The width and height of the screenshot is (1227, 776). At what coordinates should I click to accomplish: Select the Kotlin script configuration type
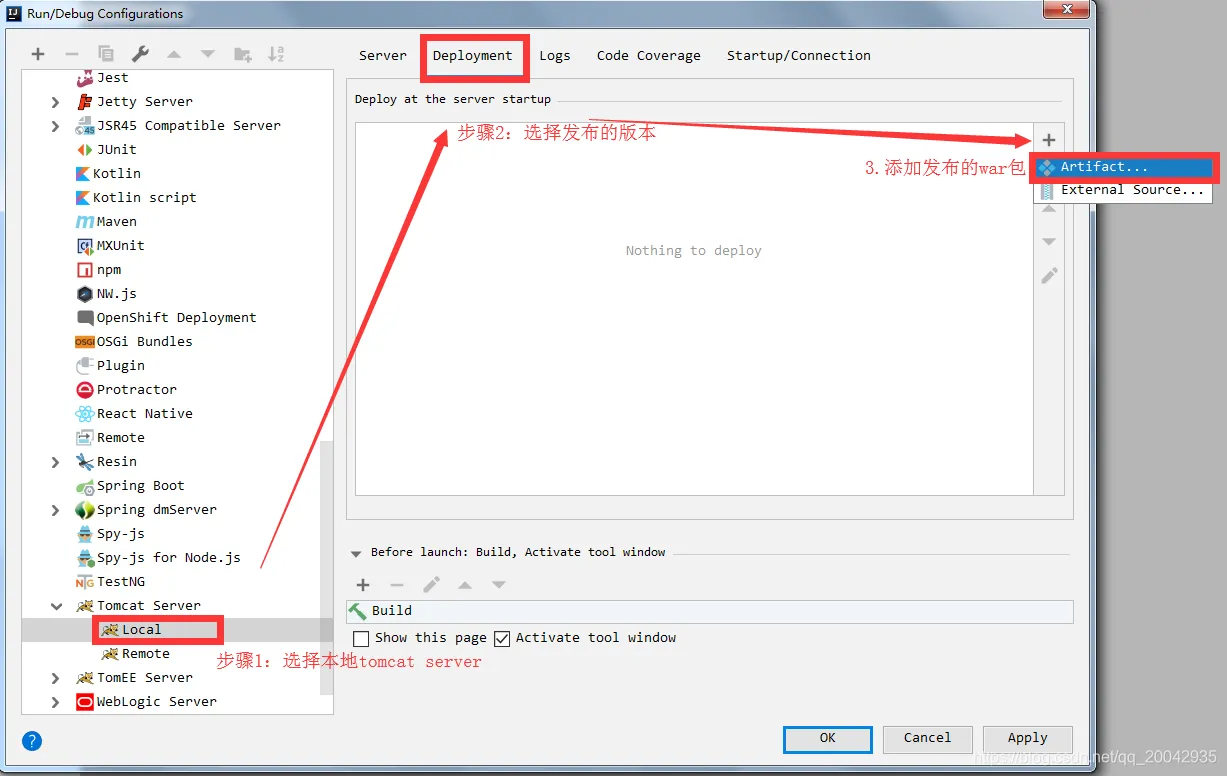[x=137, y=197]
